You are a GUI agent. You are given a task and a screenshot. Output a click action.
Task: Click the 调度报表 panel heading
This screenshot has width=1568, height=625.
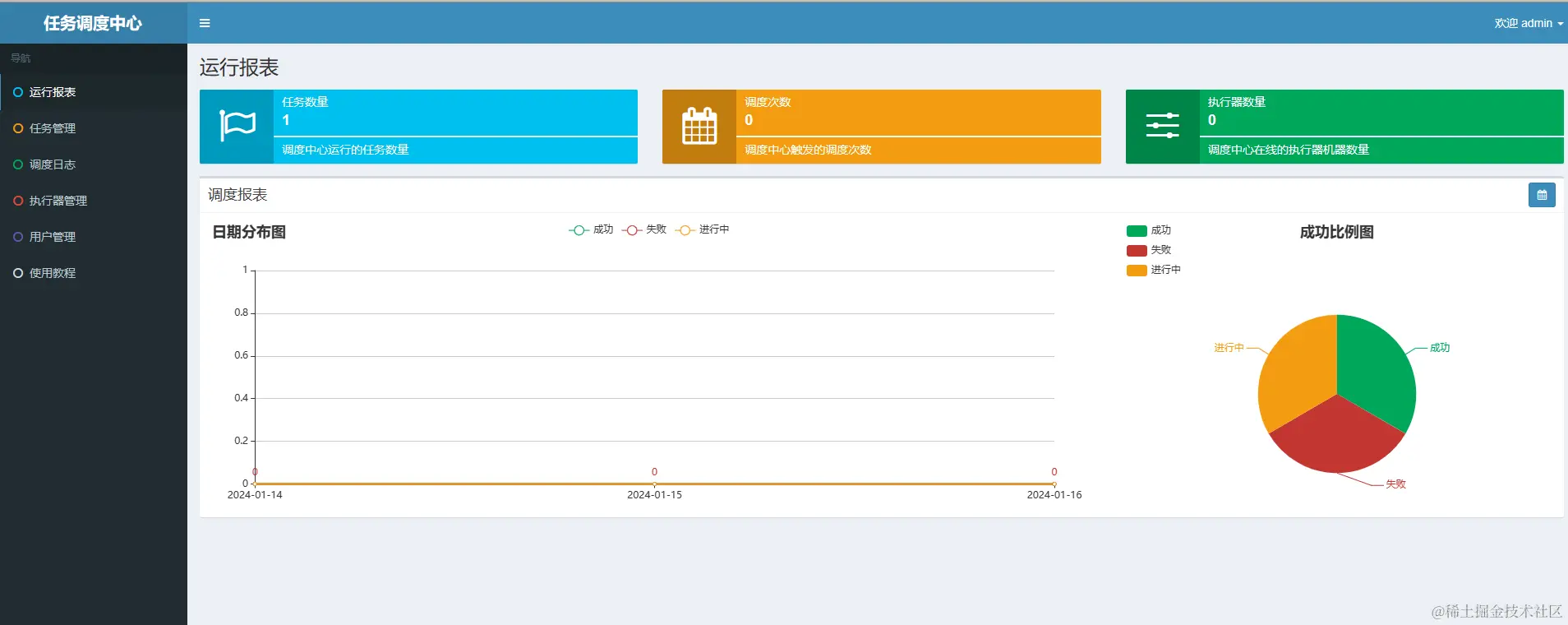pyautogui.click(x=238, y=195)
